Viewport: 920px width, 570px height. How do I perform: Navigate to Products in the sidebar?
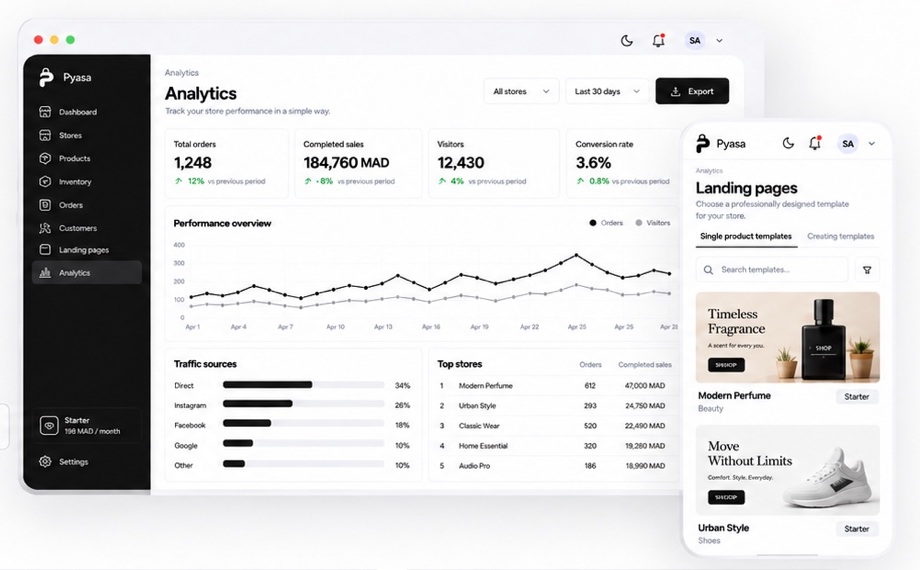pyautogui.click(x=87, y=158)
